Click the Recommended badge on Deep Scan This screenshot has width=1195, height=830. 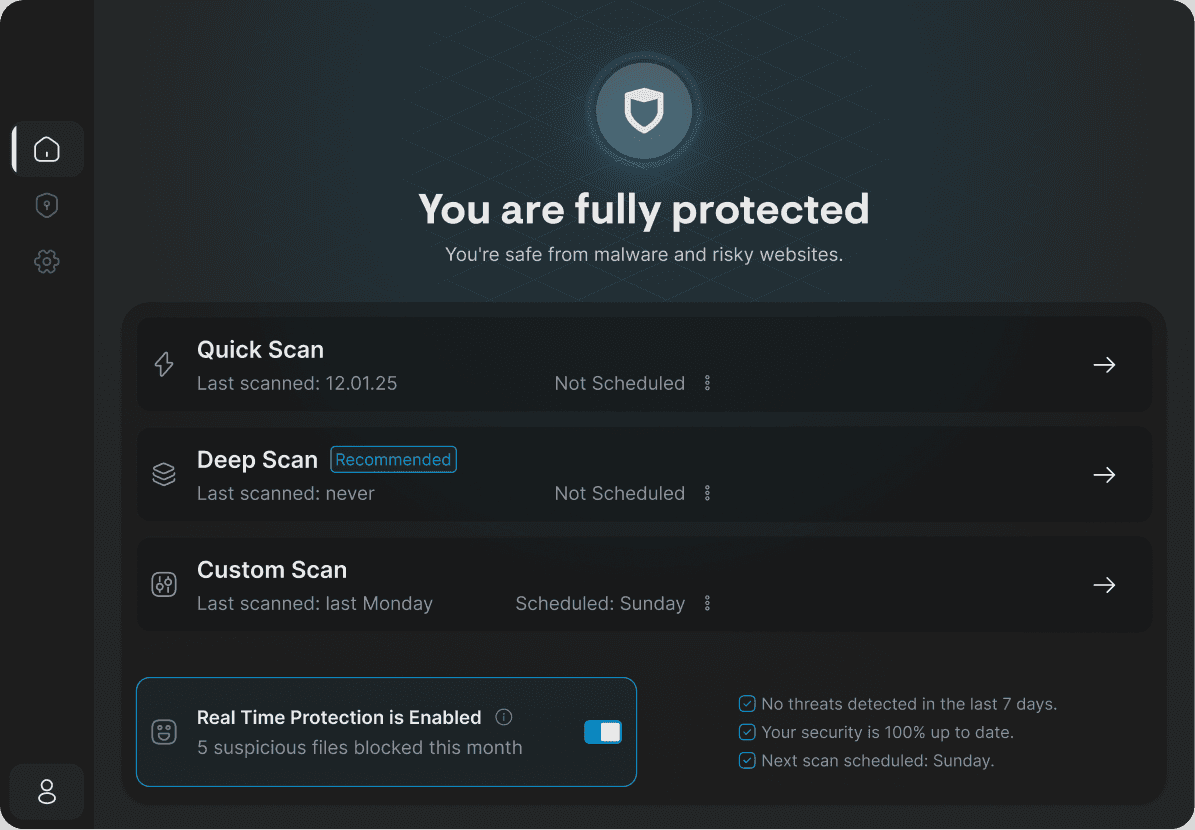pos(393,460)
